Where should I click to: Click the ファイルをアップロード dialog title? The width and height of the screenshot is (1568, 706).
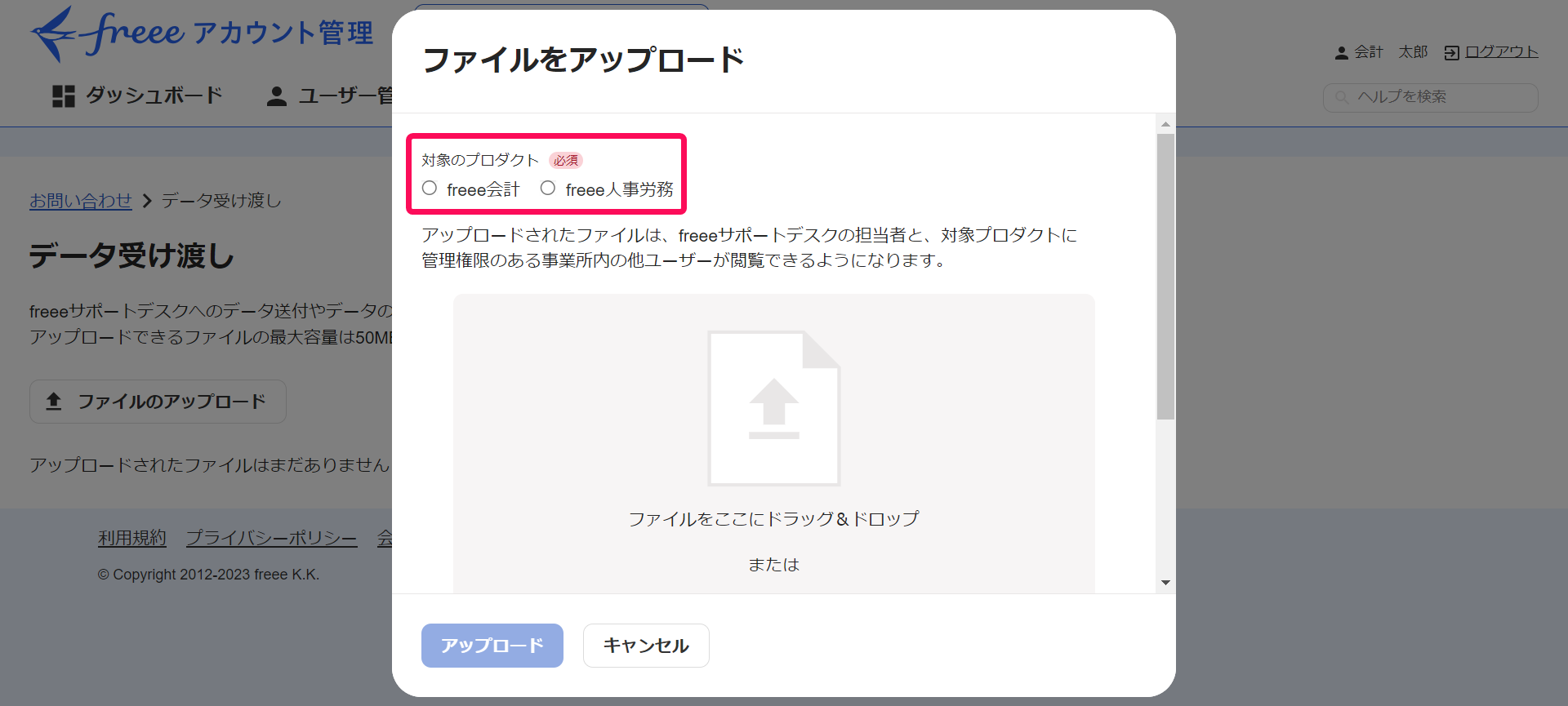click(x=584, y=60)
